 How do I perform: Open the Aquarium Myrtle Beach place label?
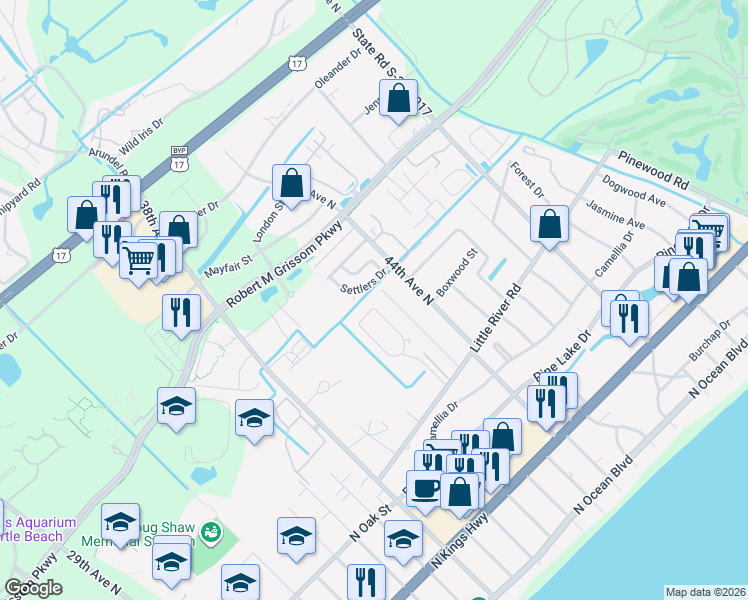click(x=37, y=529)
